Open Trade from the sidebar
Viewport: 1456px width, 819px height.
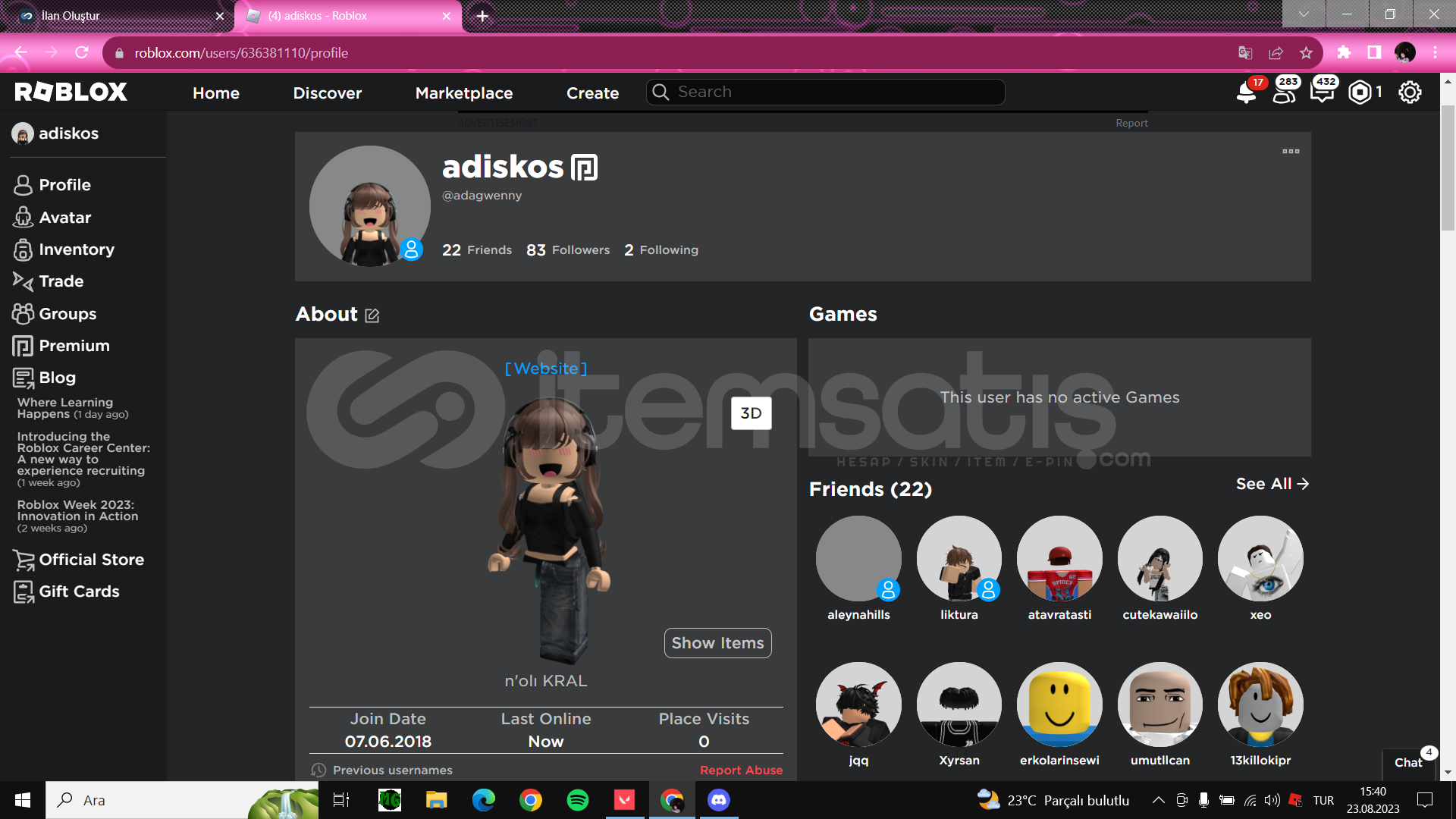[x=61, y=281]
